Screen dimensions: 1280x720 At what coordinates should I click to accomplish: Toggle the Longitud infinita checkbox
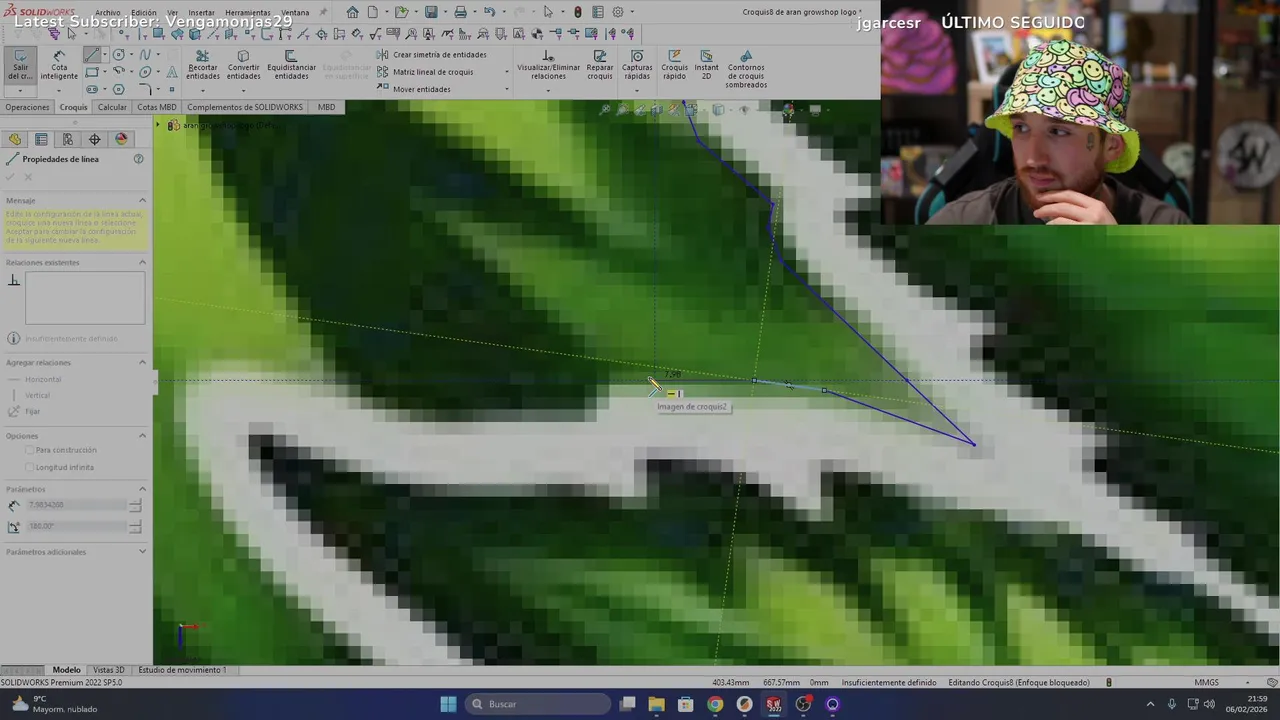[30, 467]
